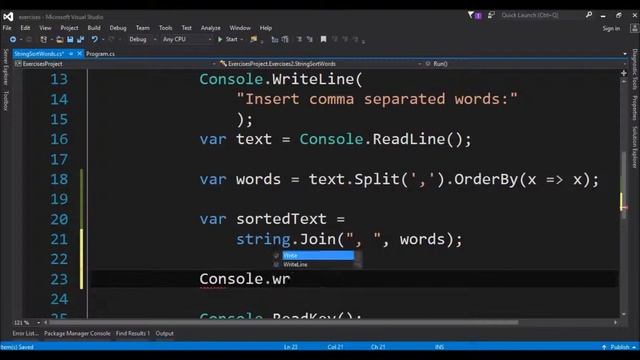Open the Find Results 1 tab
Image resolution: width=640 pixels, height=360 pixels.
point(133,333)
